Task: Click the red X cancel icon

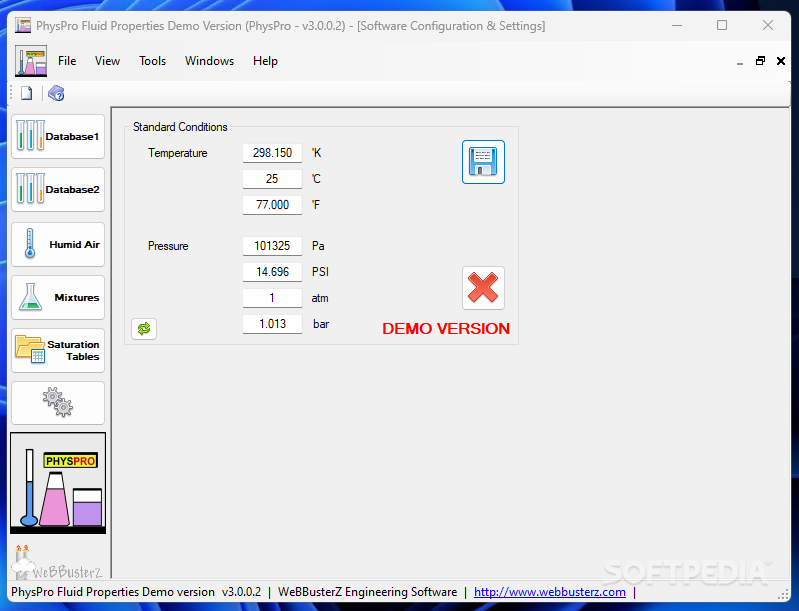Action: pyautogui.click(x=483, y=287)
